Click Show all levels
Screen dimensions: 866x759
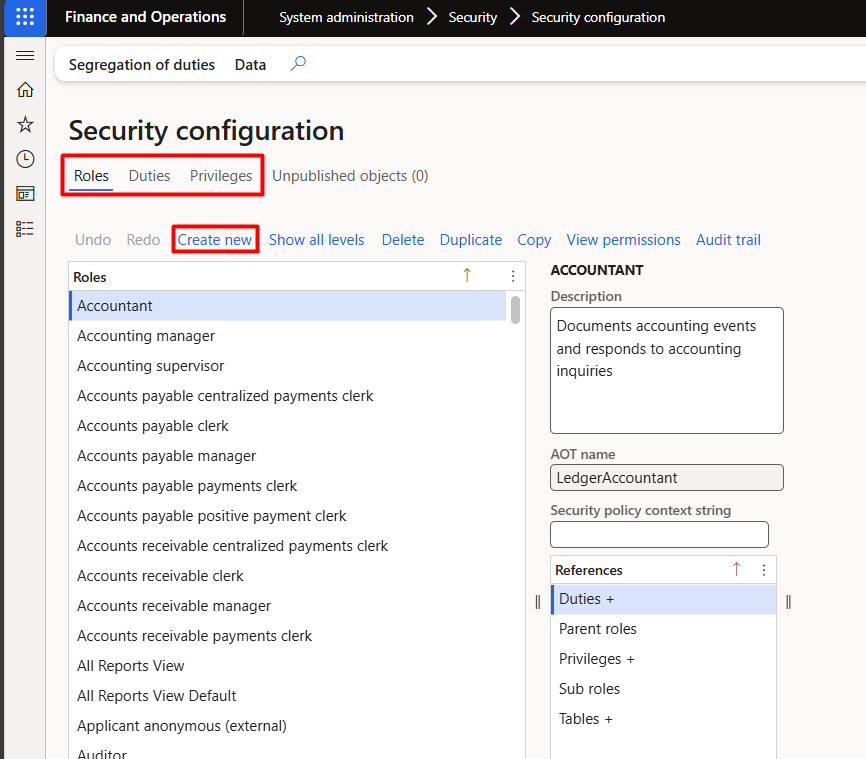[316, 240]
